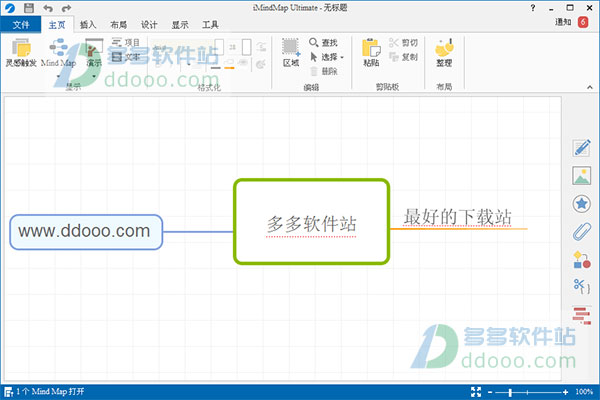Click the zoom in plus button
Screen dimensions: 600x400
tap(565, 392)
